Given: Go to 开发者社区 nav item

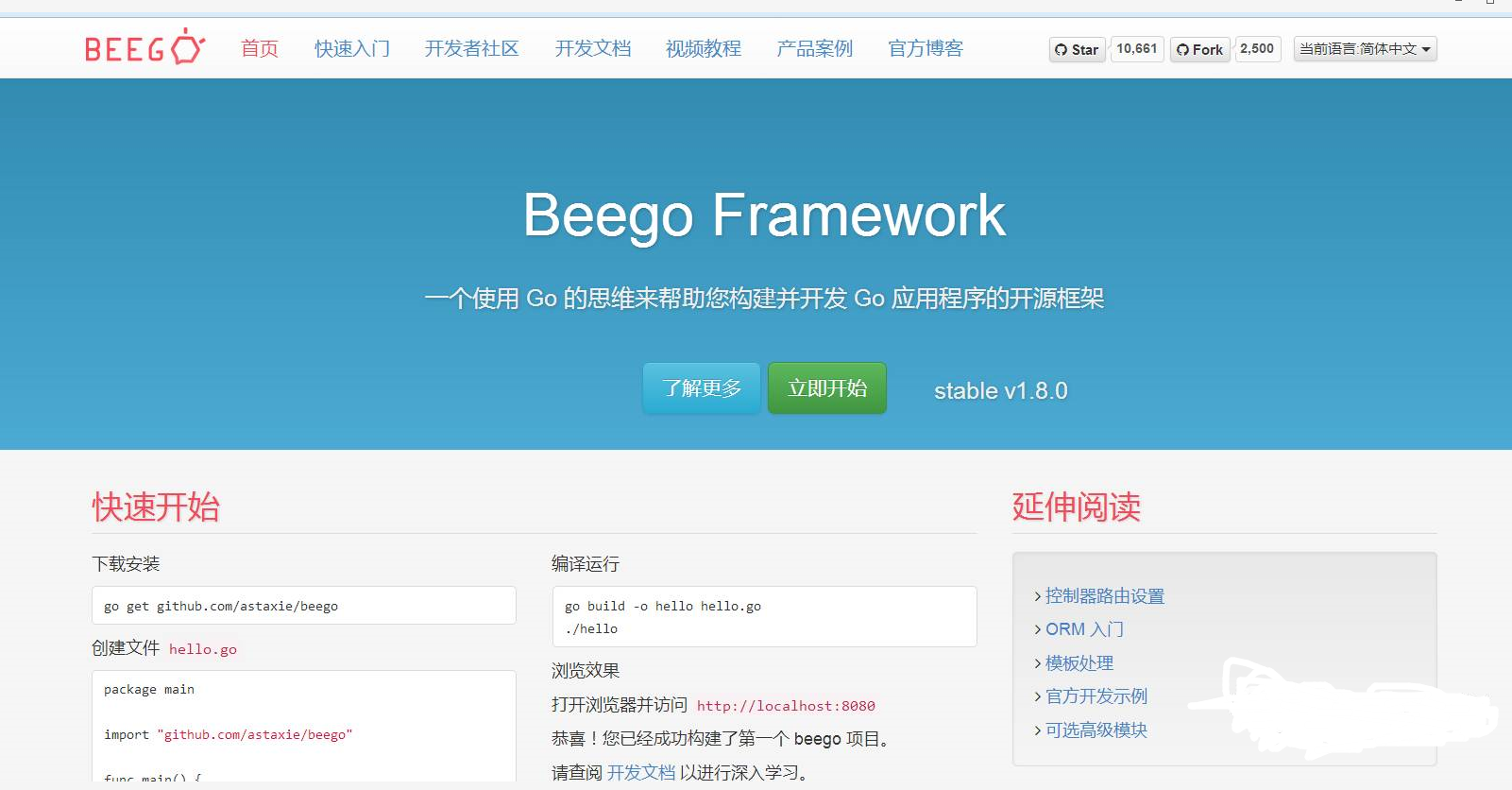Looking at the screenshot, I should [x=472, y=48].
